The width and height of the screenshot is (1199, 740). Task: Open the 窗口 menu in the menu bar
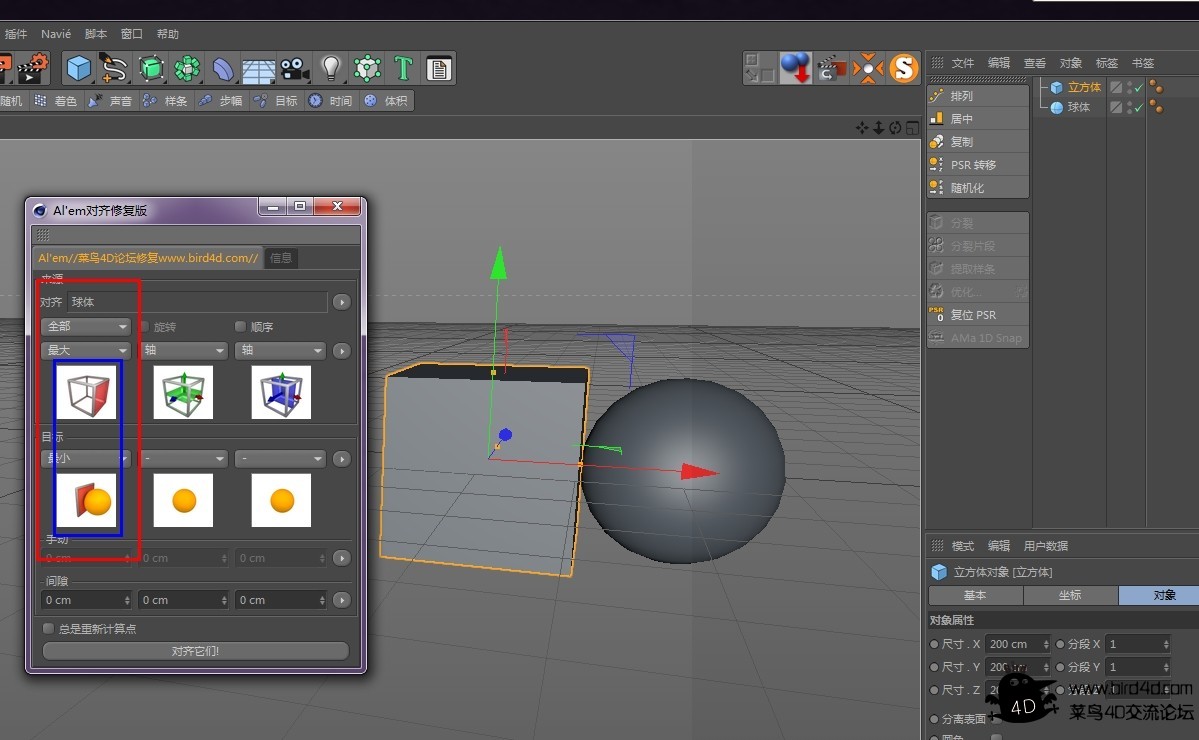(x=130, y=33)
